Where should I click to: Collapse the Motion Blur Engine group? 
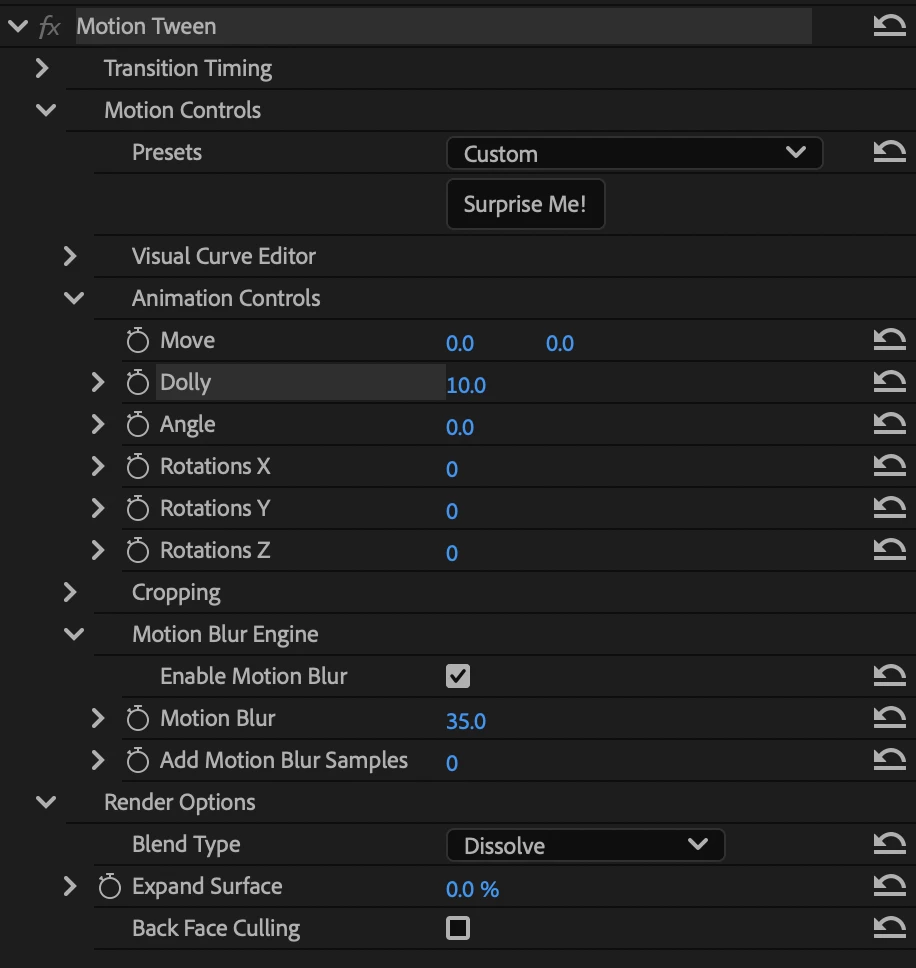(x=73, y=633)
